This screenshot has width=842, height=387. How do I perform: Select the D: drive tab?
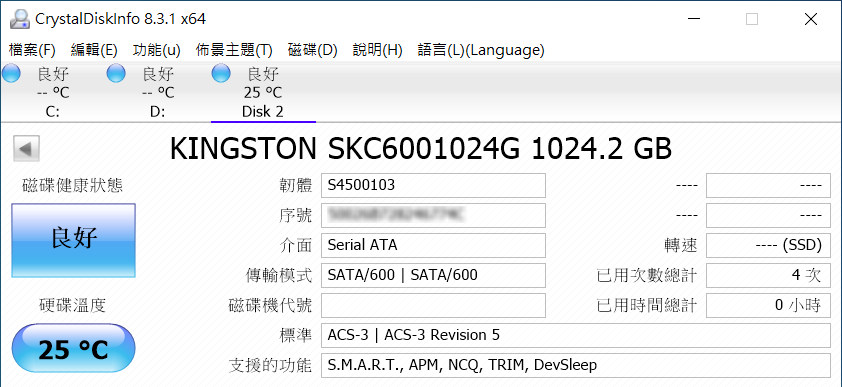tap(158, 92)
